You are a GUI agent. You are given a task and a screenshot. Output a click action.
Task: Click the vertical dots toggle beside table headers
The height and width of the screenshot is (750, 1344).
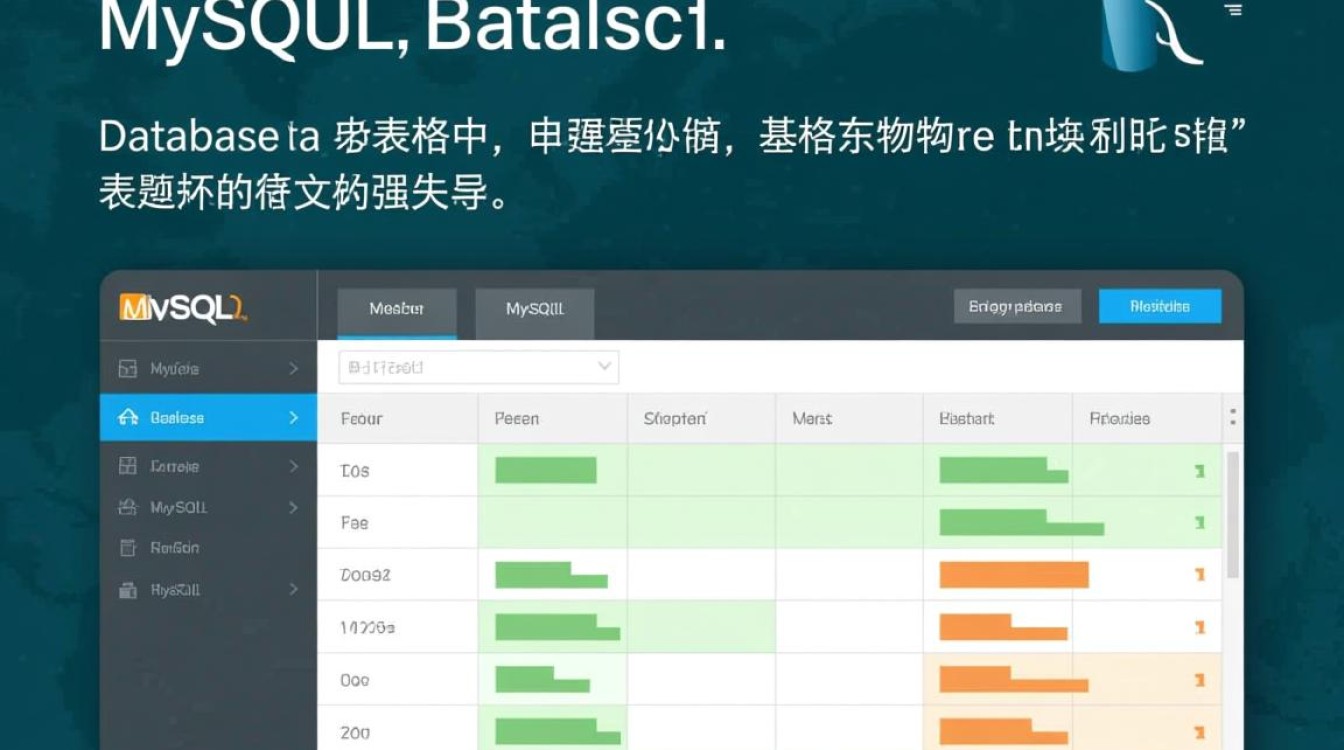pyautogui.click(x=1231, y=417)
